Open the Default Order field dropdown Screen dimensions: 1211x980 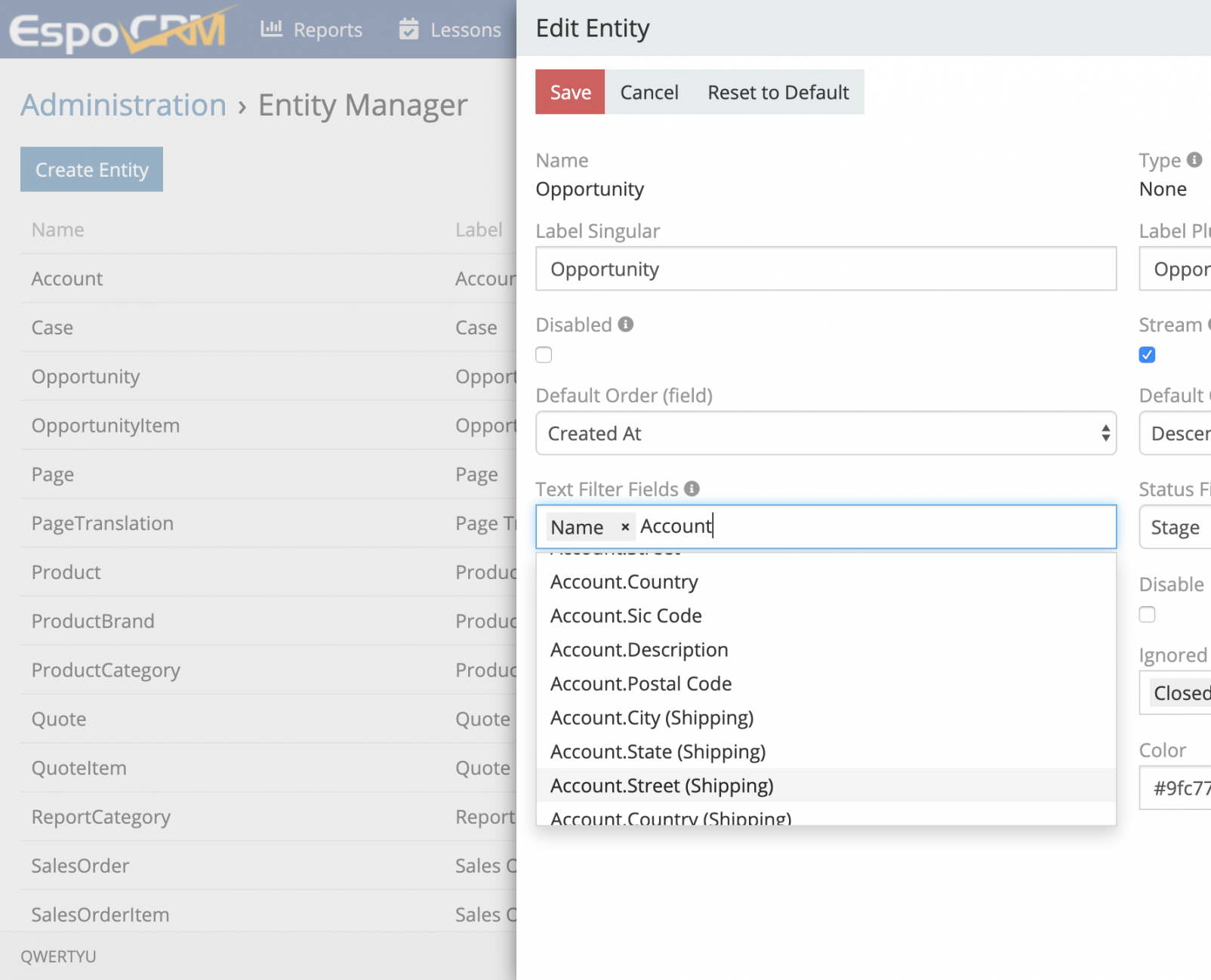[825, 433]
